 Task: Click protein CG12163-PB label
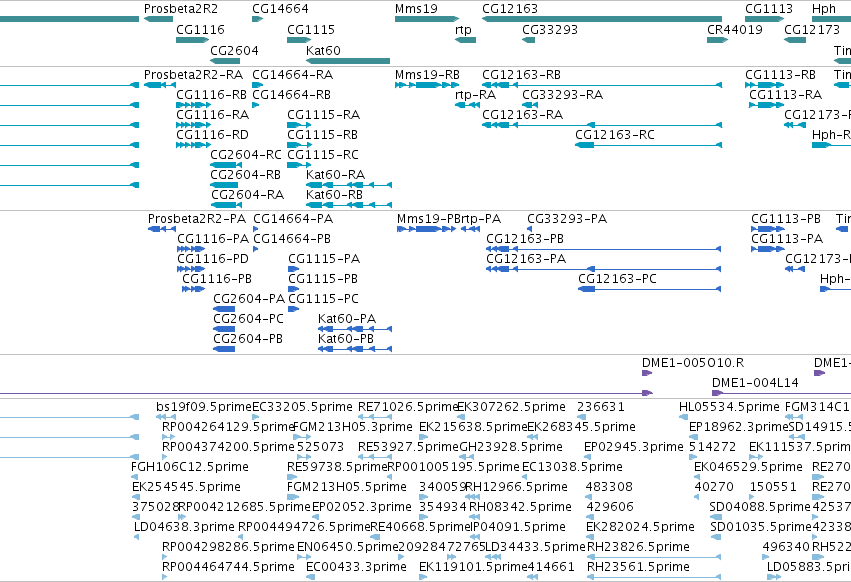pyautogui.click(x=525, y=239)
